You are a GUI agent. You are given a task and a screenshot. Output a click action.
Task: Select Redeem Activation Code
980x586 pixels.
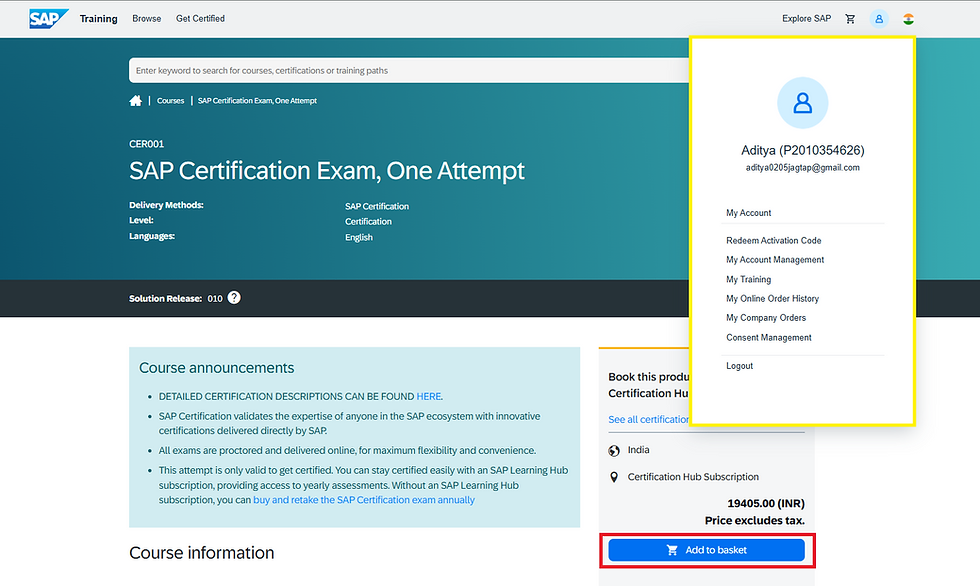click(x=774, y=241)
